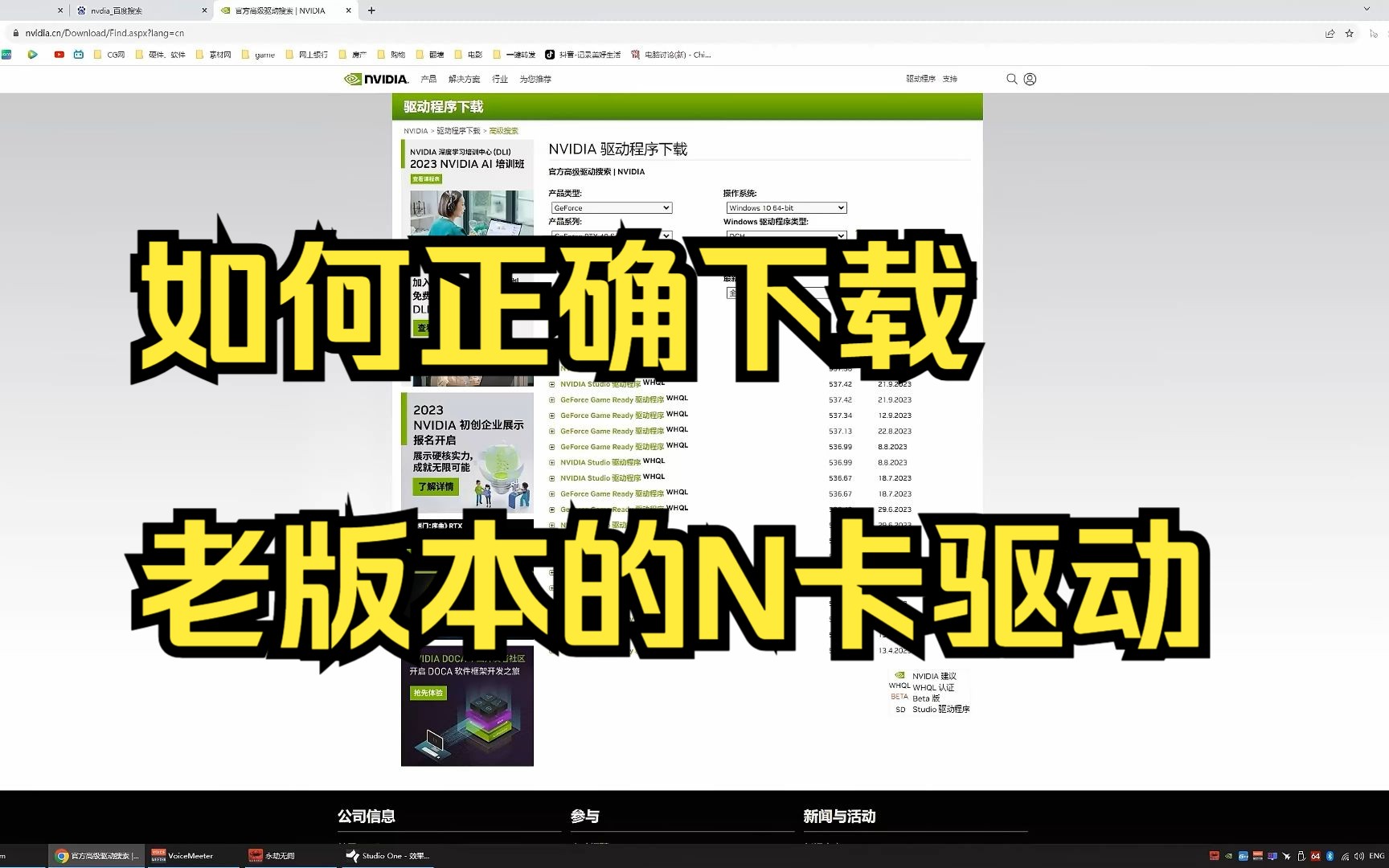Click the 29.6.2023 date cell
The image size is (1389, 868).
(895, 510)
